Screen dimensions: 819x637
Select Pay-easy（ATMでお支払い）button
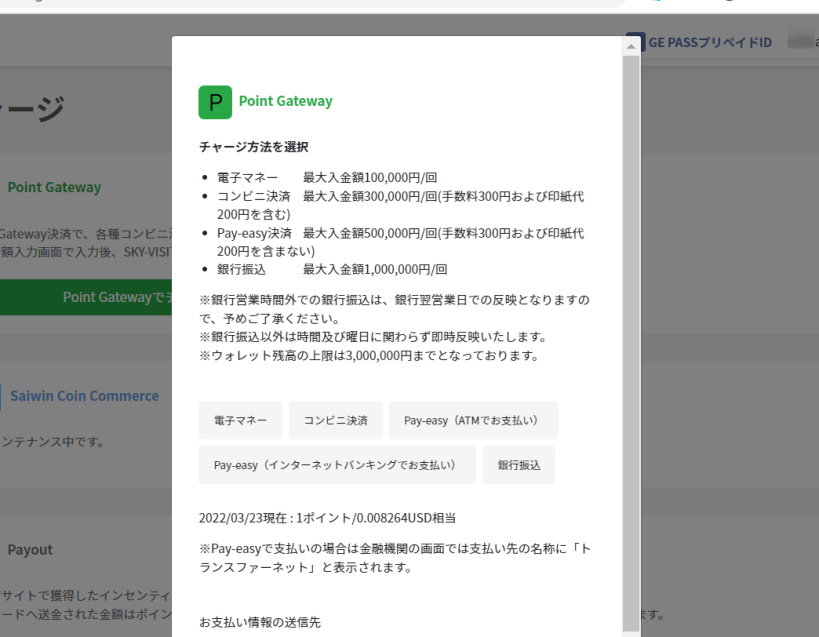[x=474, y=420]
